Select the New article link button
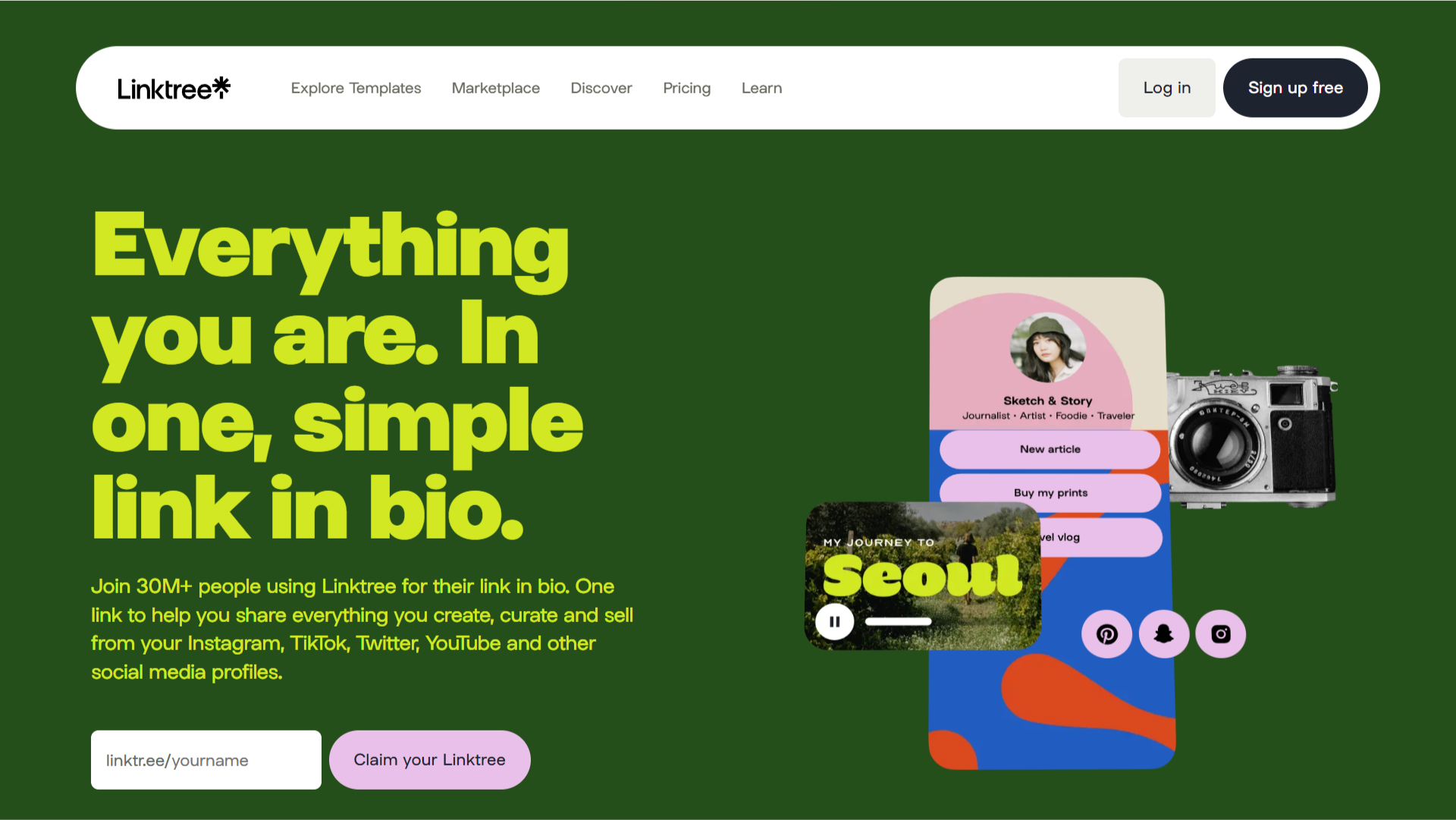1456x820 pixels. click(1050, 449)
